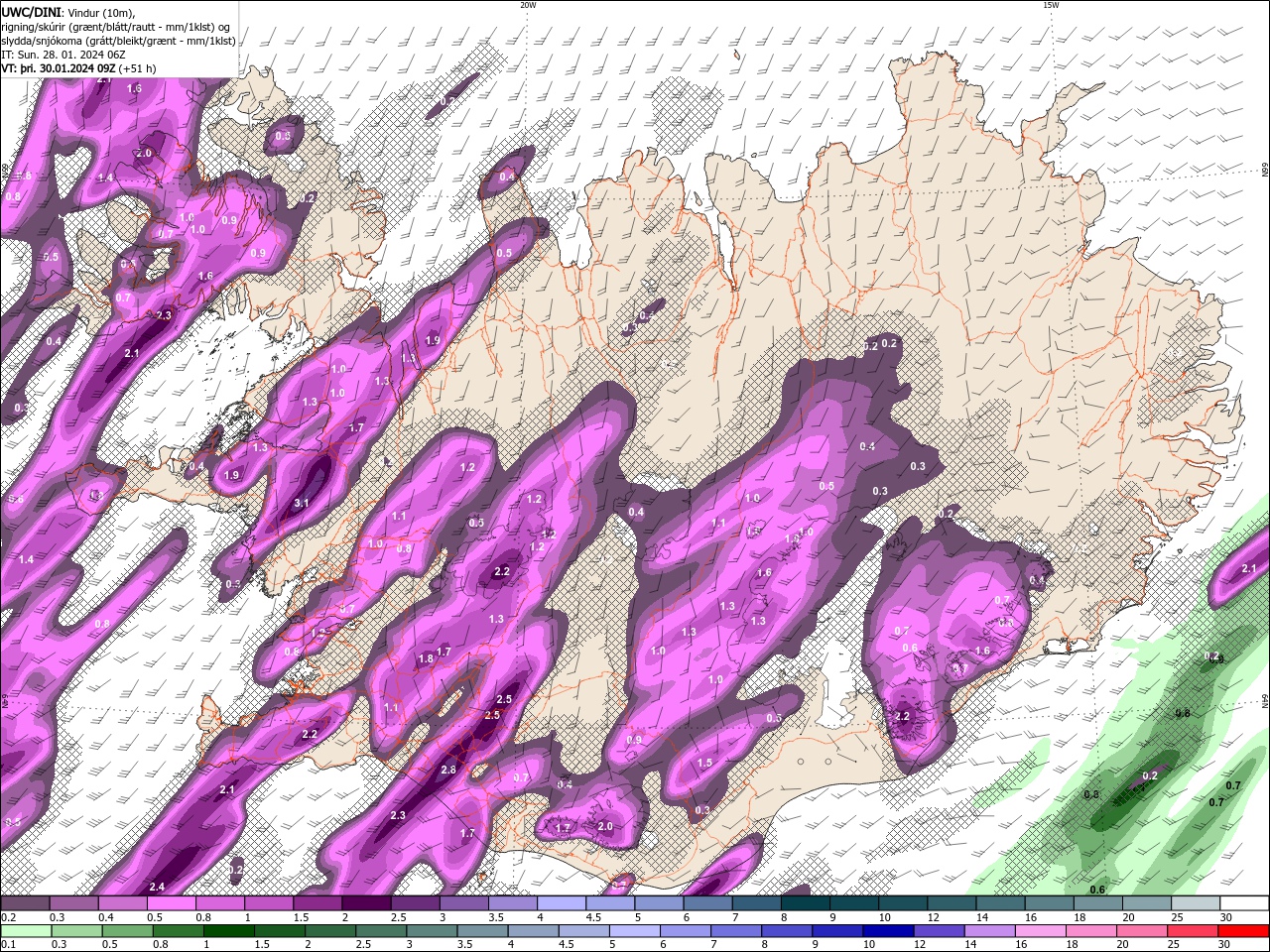
Task: Pick the palest green swatch starting at 0.1
Action: pos(28,930)
